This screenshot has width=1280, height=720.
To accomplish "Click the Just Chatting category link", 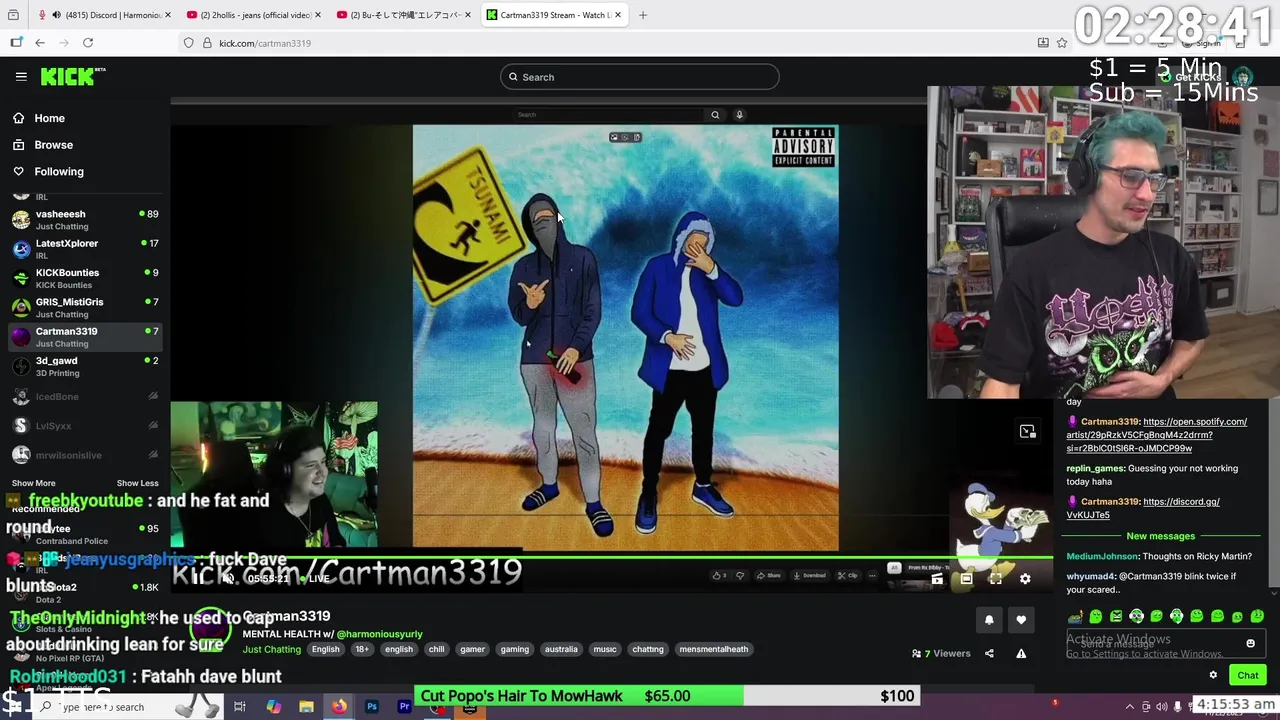I will point(272,650).
